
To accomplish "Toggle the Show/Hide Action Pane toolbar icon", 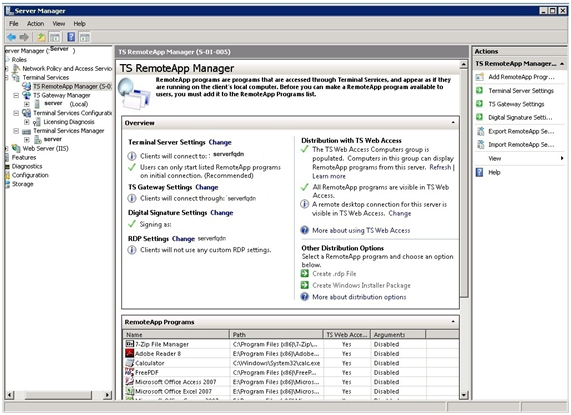I will tap(84, 37).
